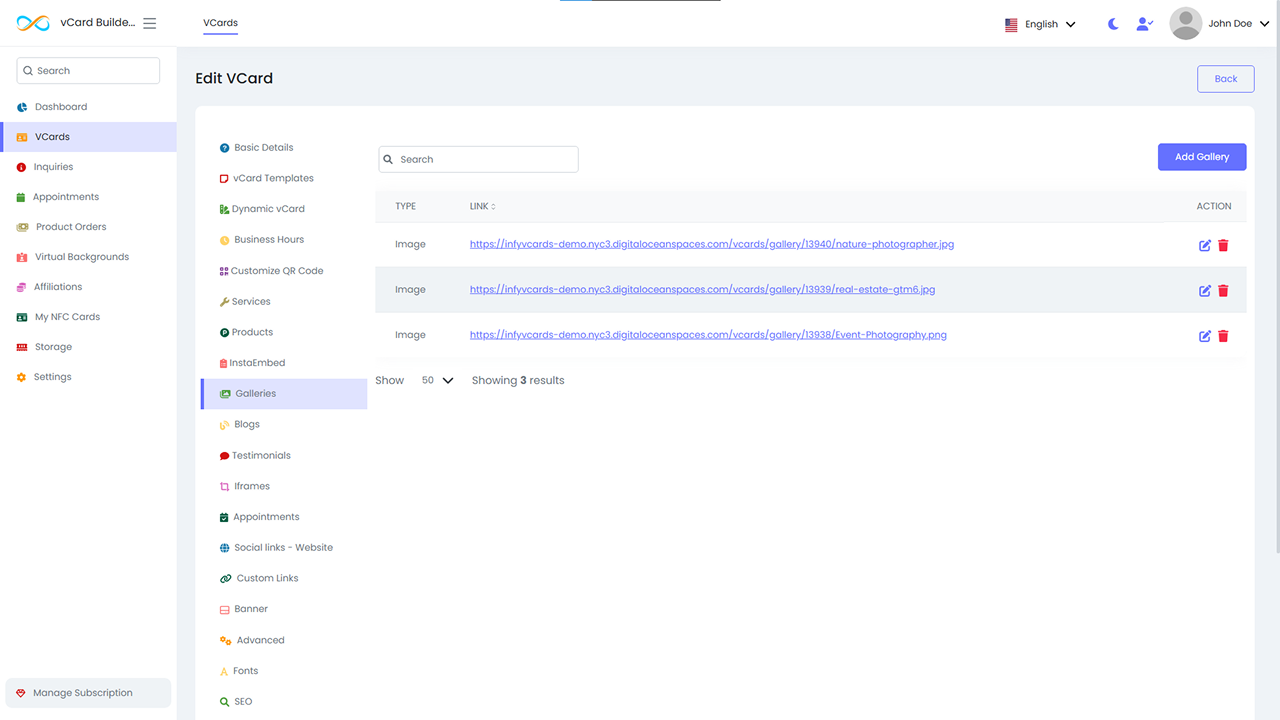The width and height of the screenshot is (1280, 720).
Task: Collapse sidebar with hamburger menu icon
Action: click(150, 23)
